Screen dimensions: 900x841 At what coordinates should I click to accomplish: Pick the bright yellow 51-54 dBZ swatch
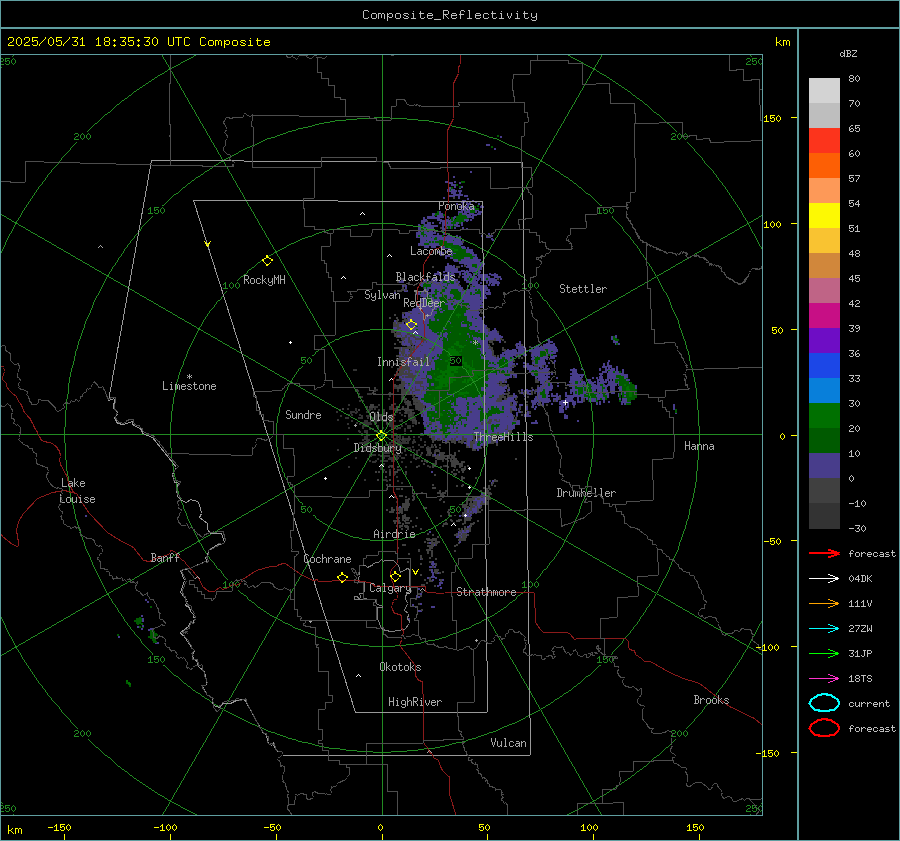click(x=824, y=216)
